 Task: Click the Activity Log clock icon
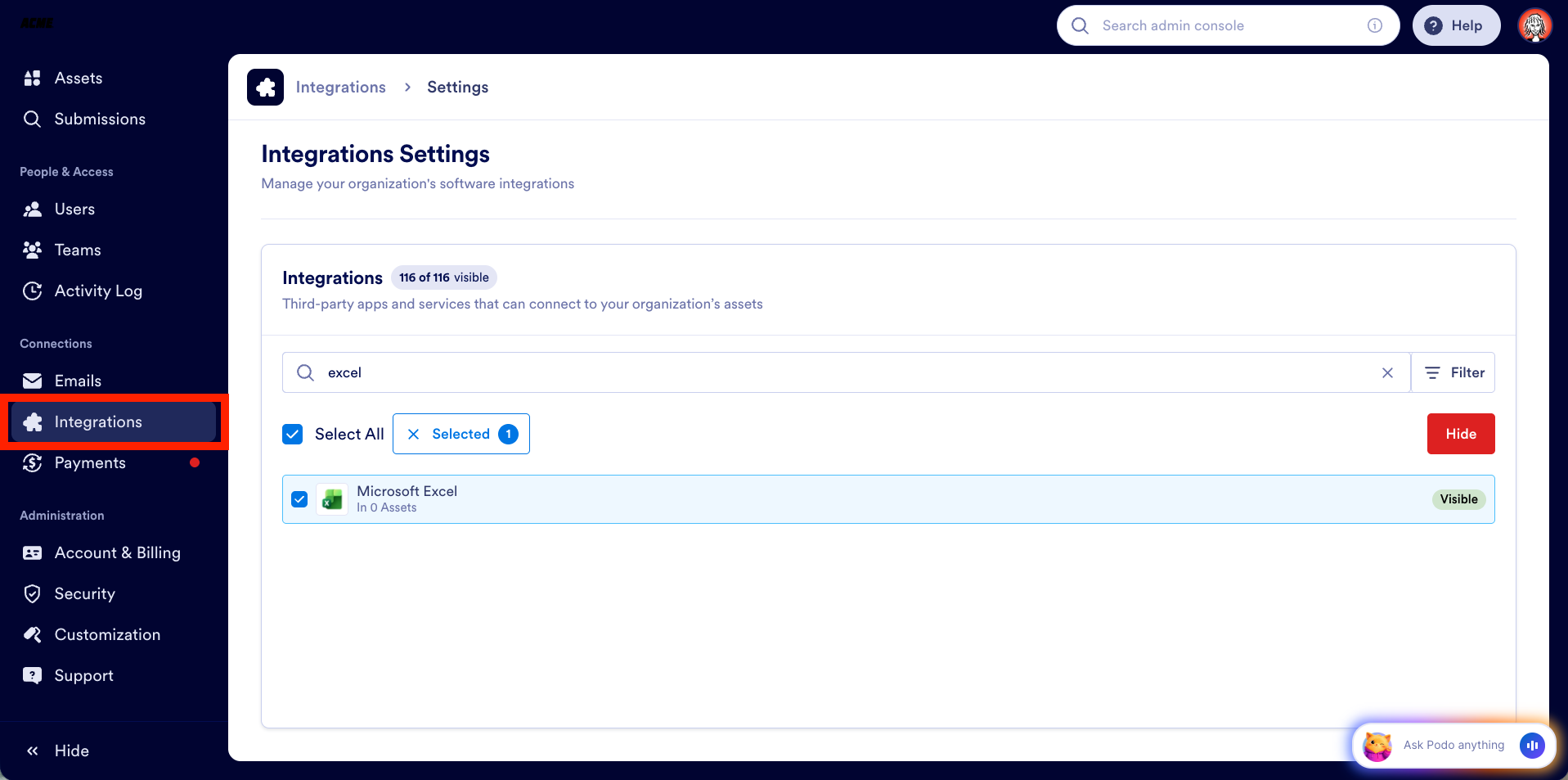coord(33,291)
